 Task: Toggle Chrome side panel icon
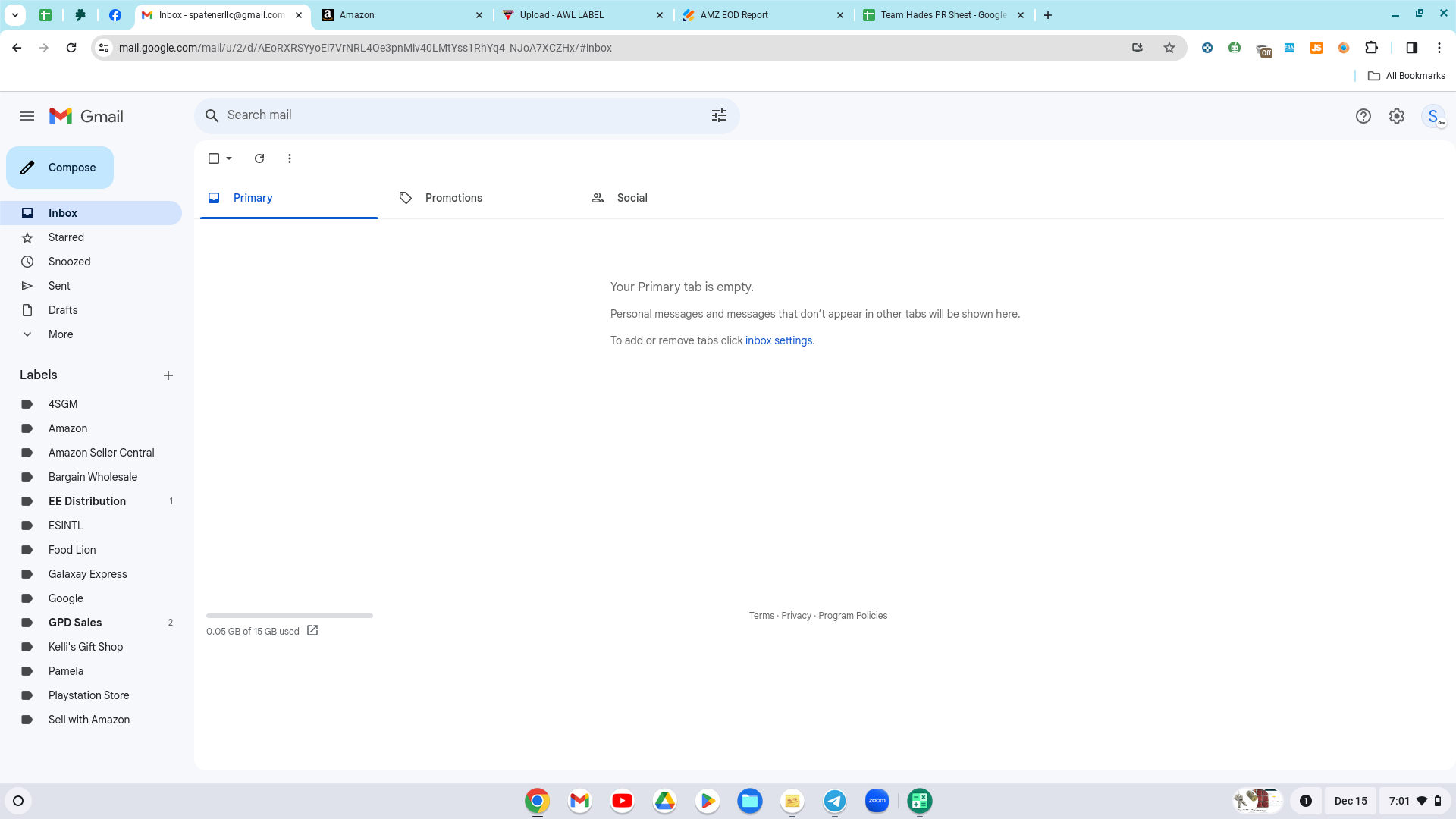[x=1411, y=48]
